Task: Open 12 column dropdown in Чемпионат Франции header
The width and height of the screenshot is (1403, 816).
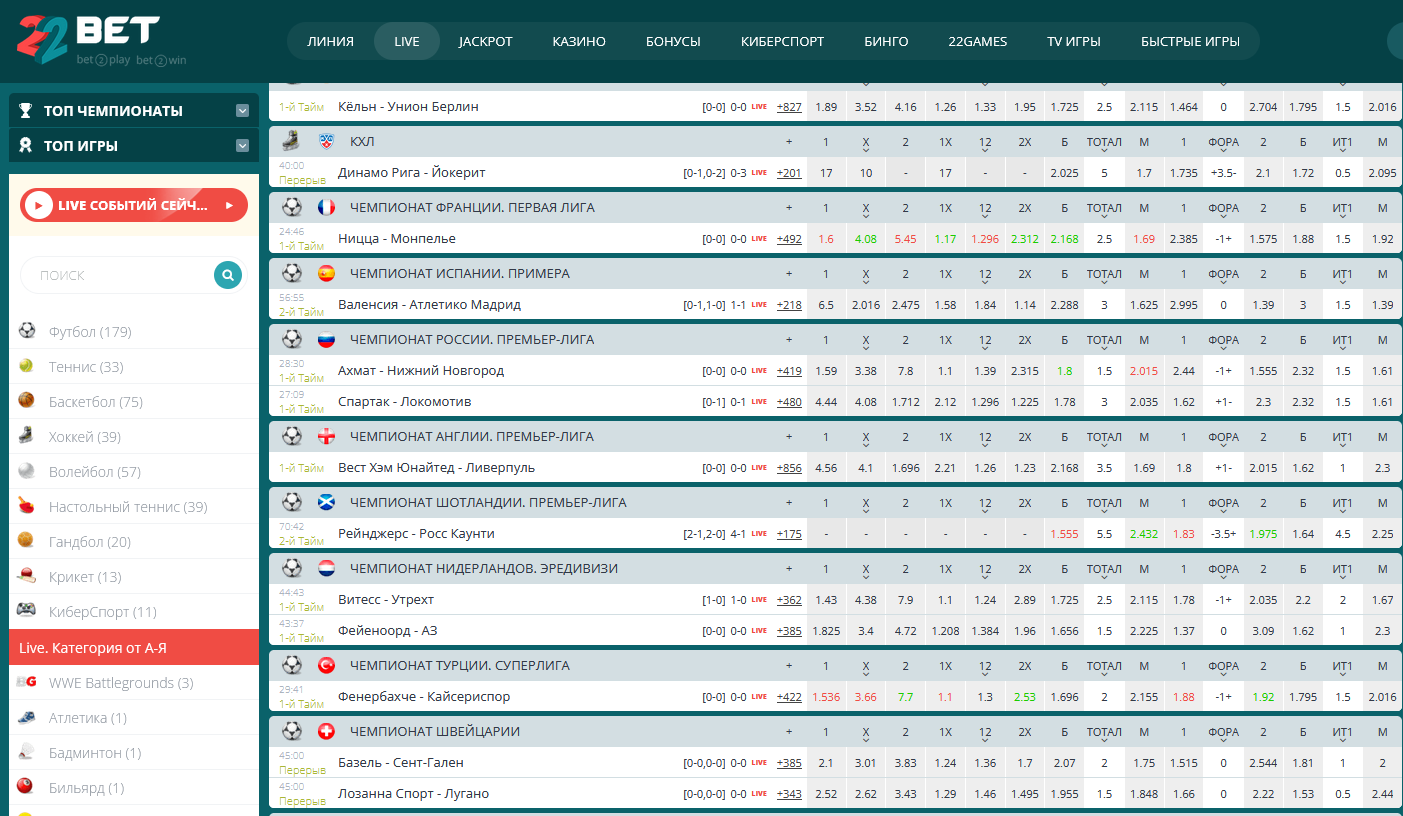Action: [985, 210]
